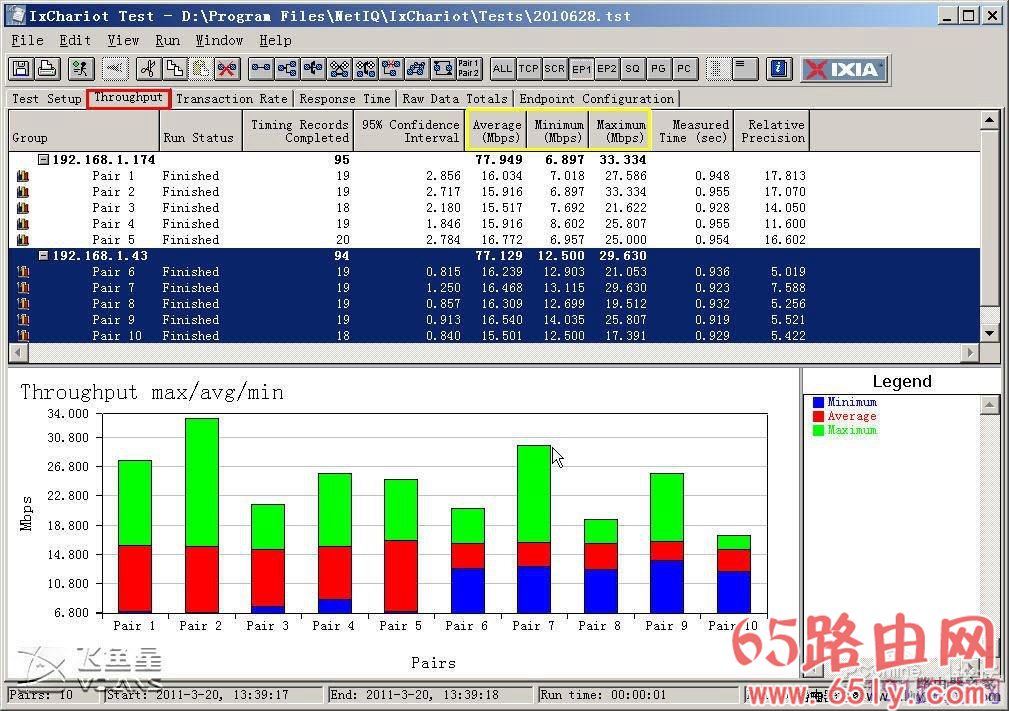Image resolution: width=1009 pixels, height=711 pixels.
Task: Toggle the EP1 grouping button
Action: [x=581, y=69]
